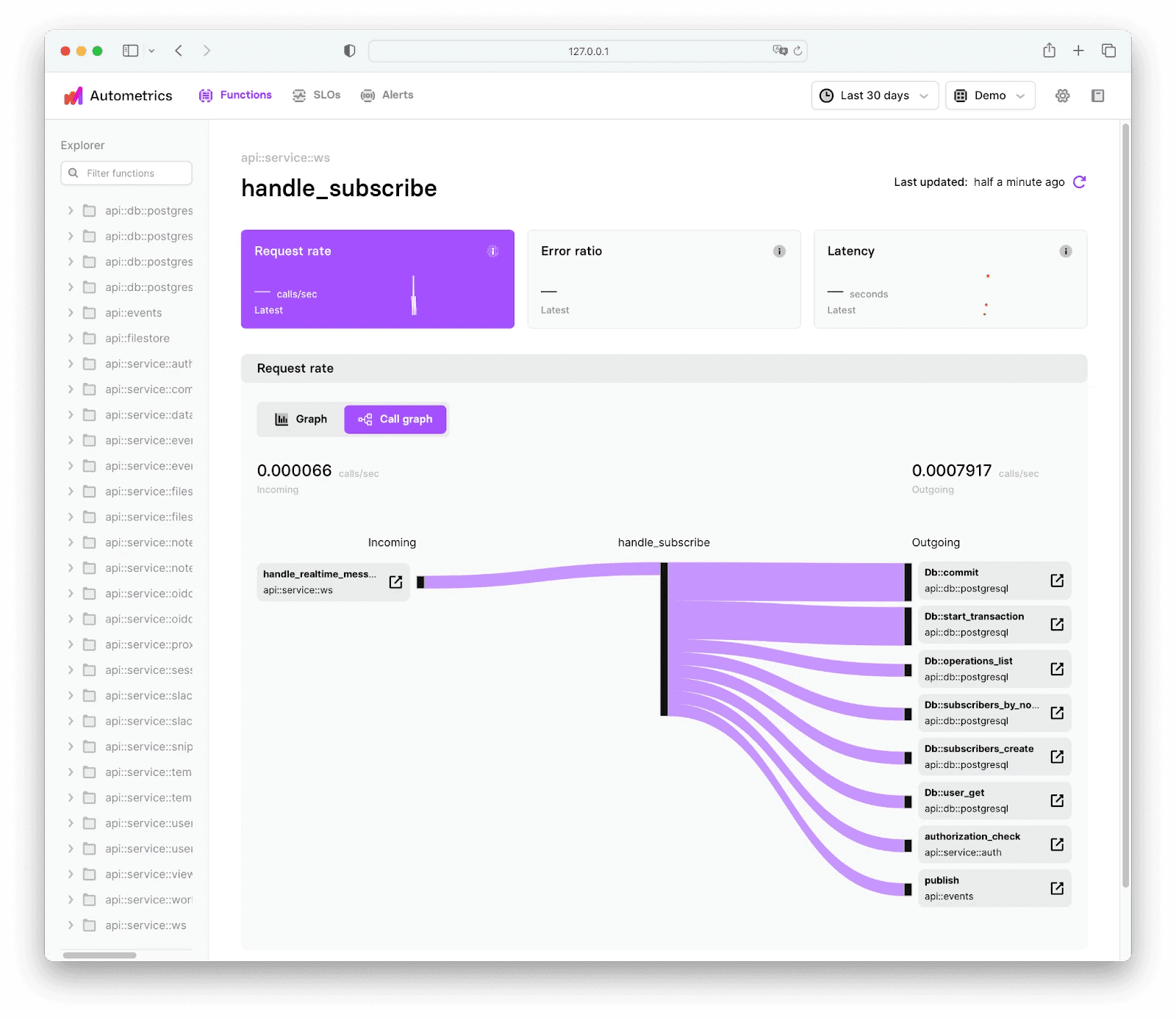This screenshot has width=1176, height=1020.
Task: Click the 0.000066 incoming calls value
Action: click(x=294, y=471)
